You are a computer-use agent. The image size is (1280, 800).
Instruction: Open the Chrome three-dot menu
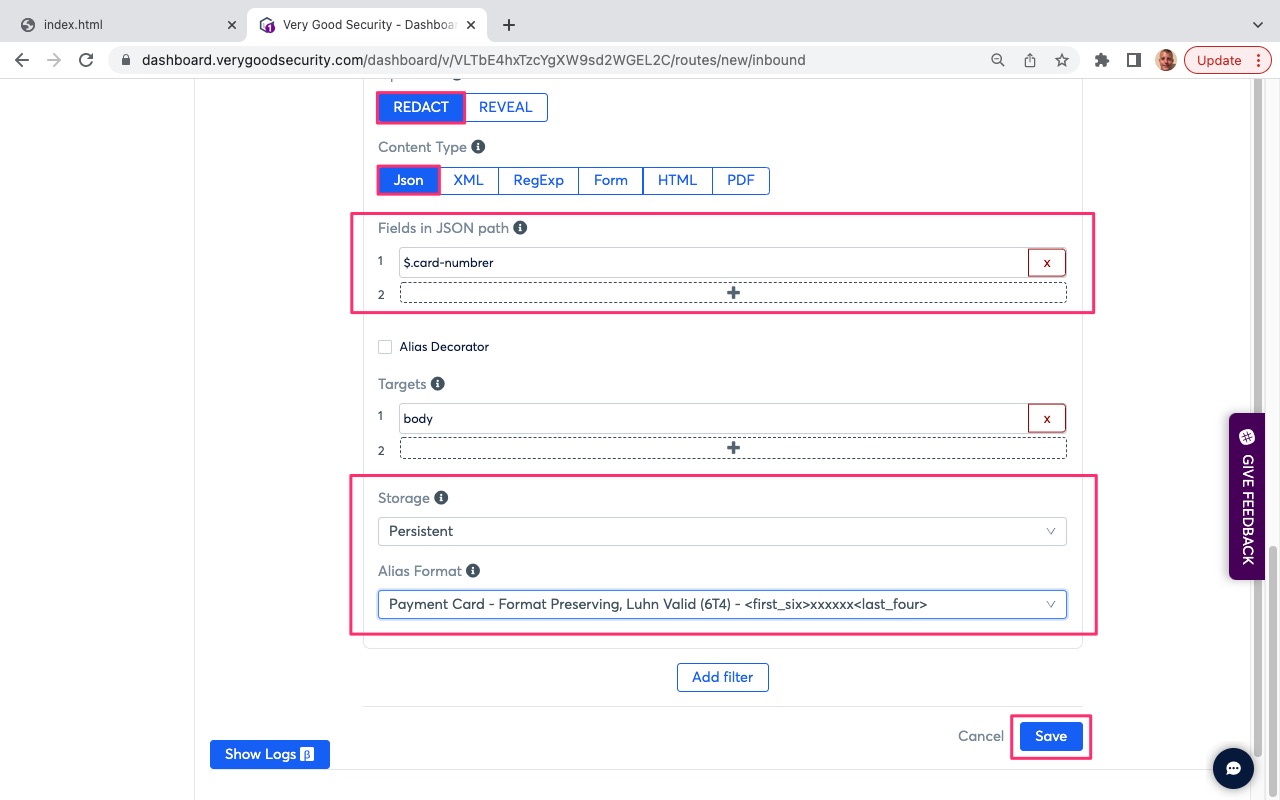pyautogui.click(x=1258, y=60)
